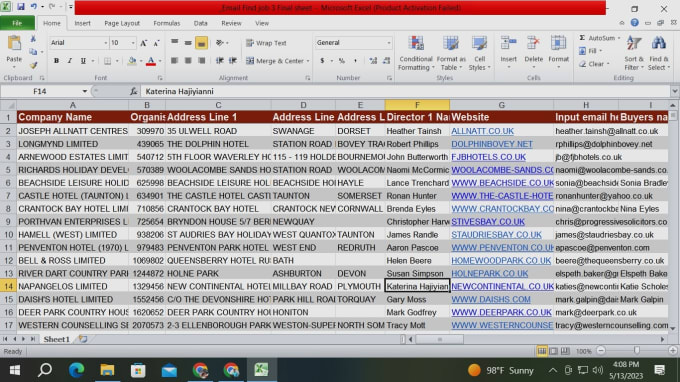Image resolution: width=680 pixels, height=382 pixels.
Task: Toggle bold formatting
Action: tap(56, 61)
